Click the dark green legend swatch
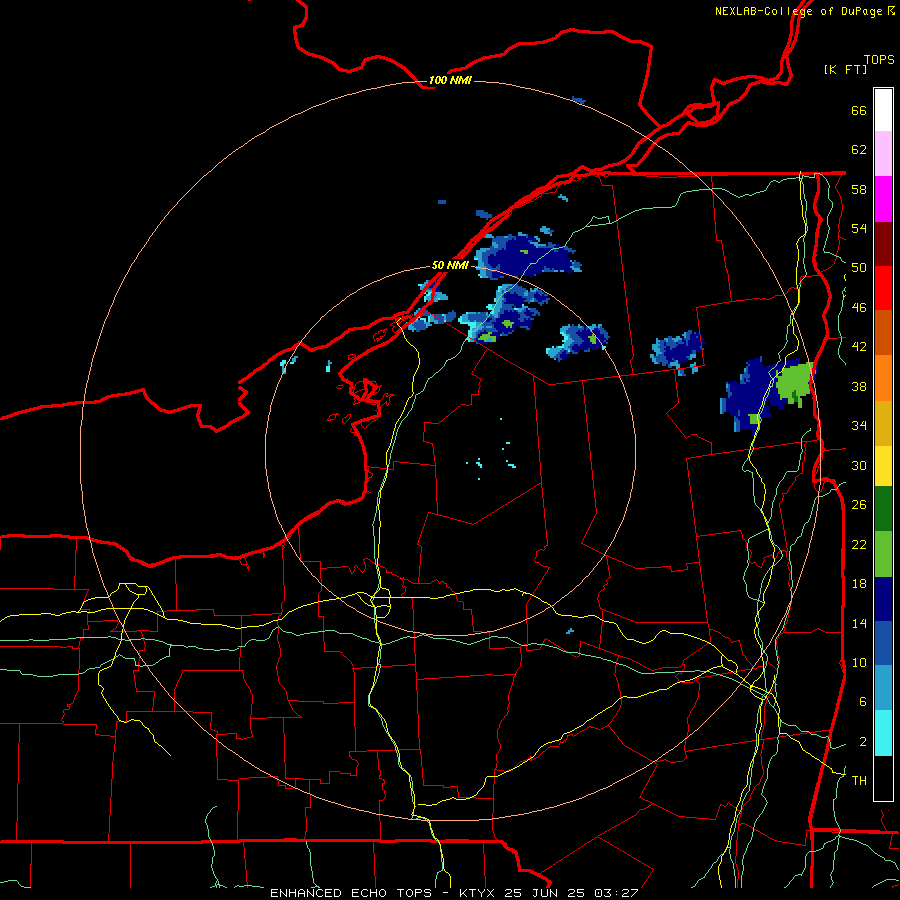 883,509
